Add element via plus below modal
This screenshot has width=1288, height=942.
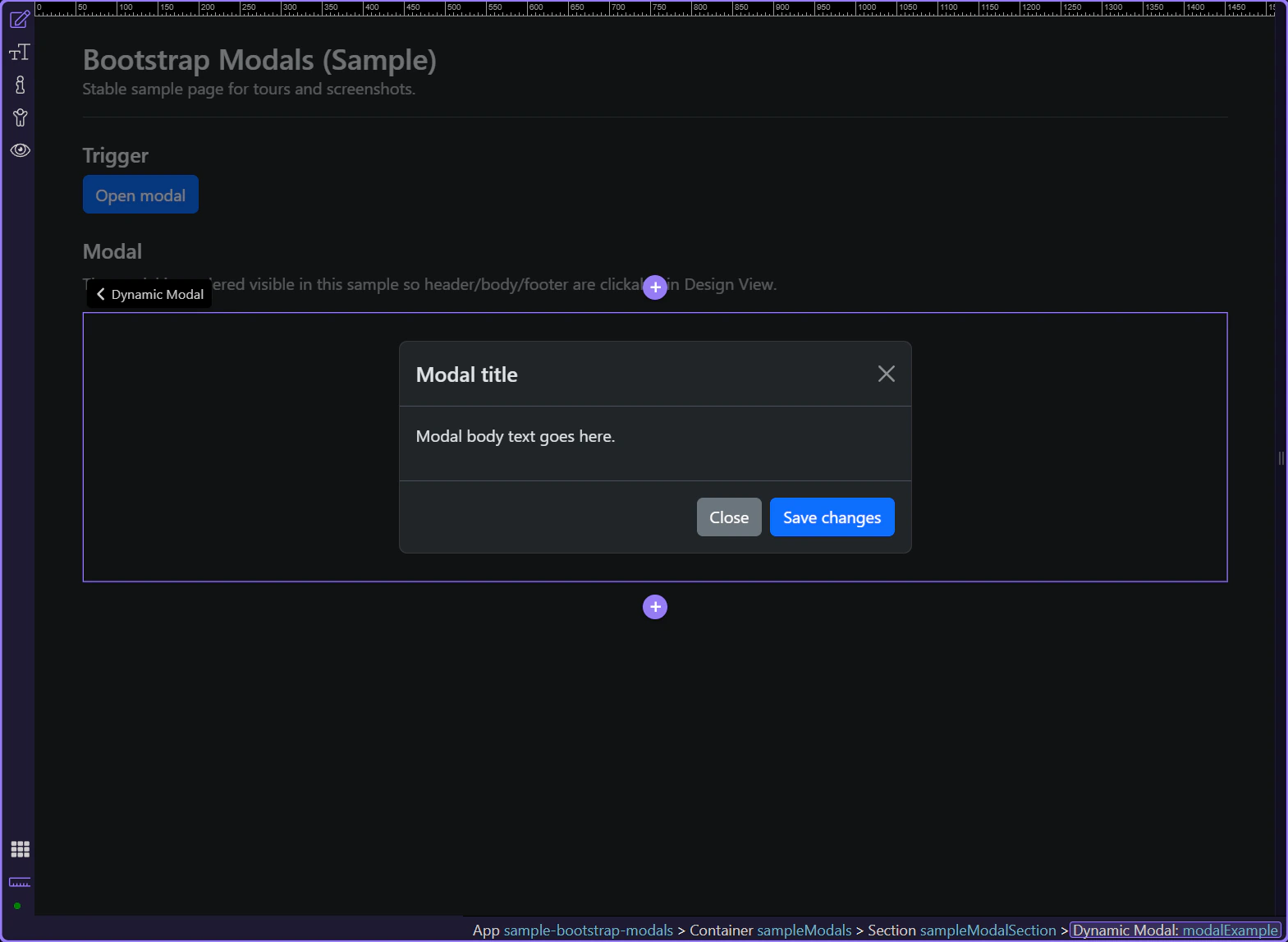click(x=655, y=607)
